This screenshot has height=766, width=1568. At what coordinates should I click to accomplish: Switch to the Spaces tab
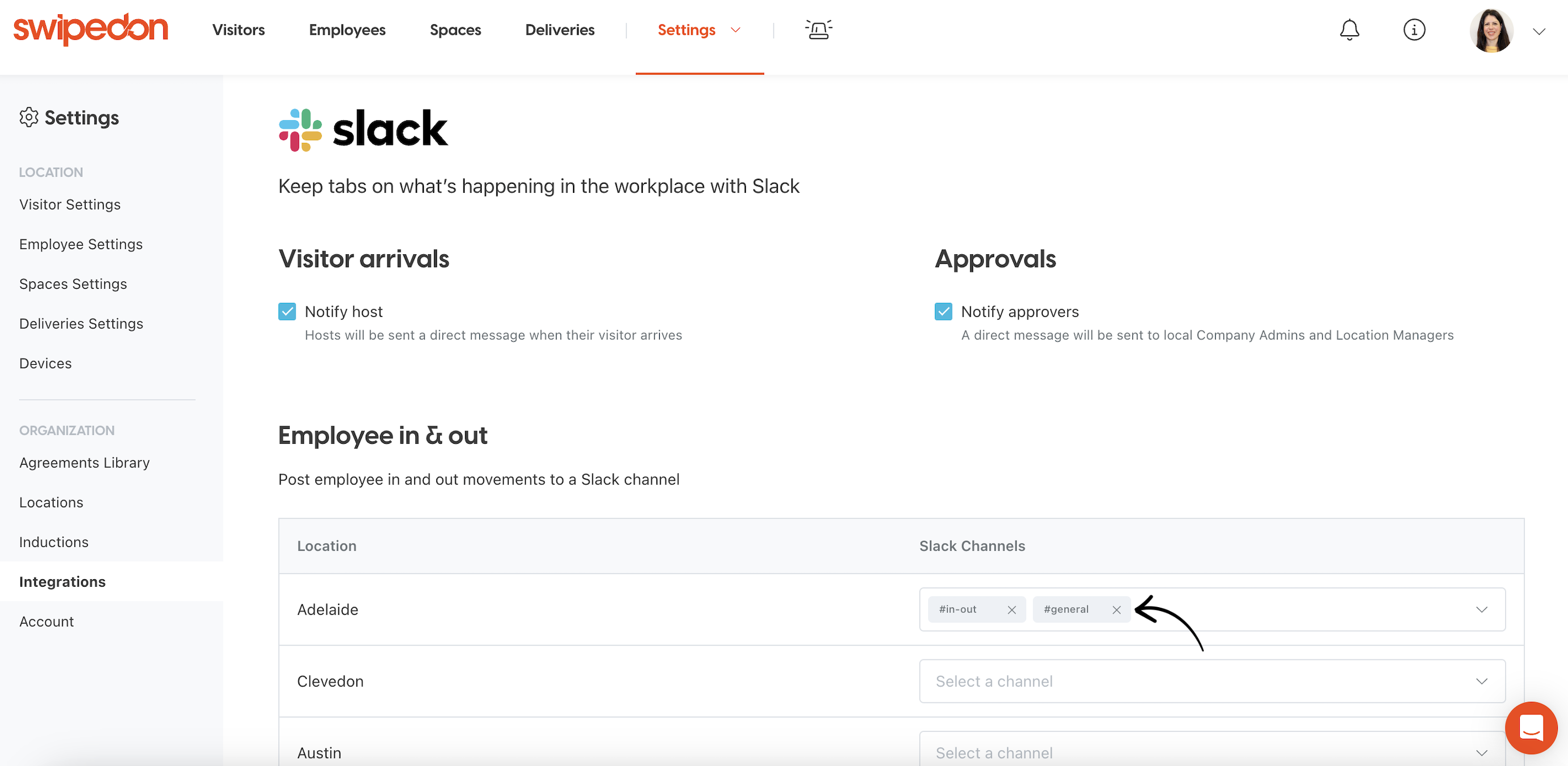pyautogui.click(x=456, y=30)
